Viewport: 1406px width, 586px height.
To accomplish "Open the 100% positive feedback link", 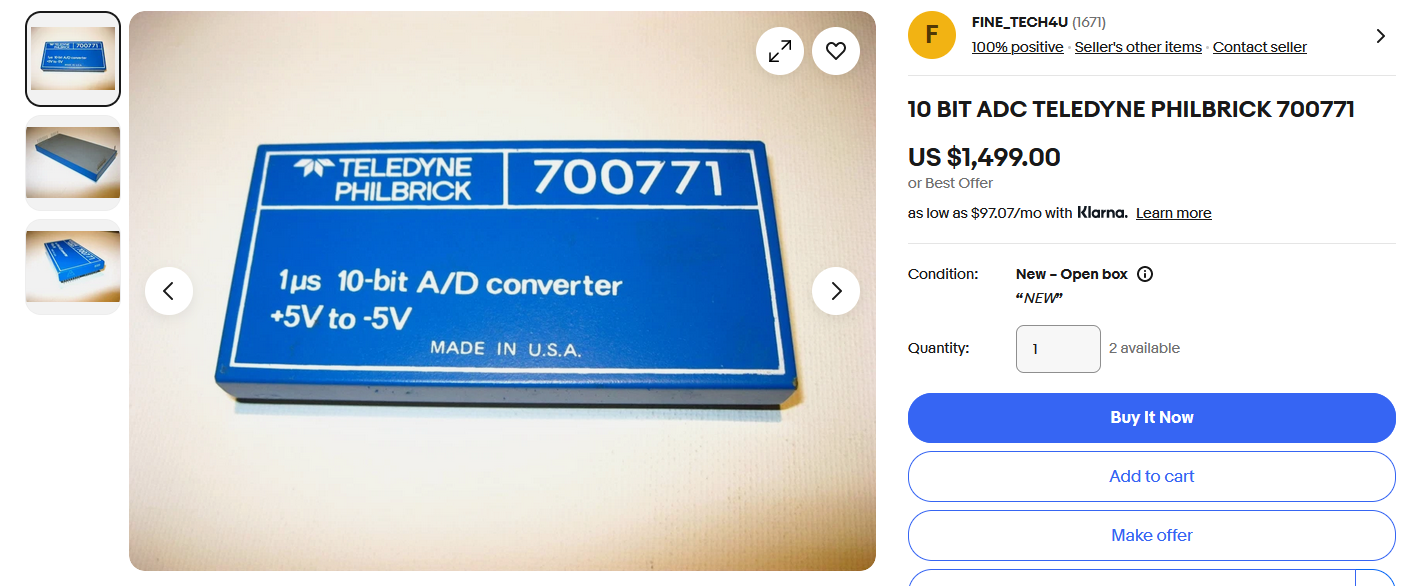I will [x=1018, y=47].
